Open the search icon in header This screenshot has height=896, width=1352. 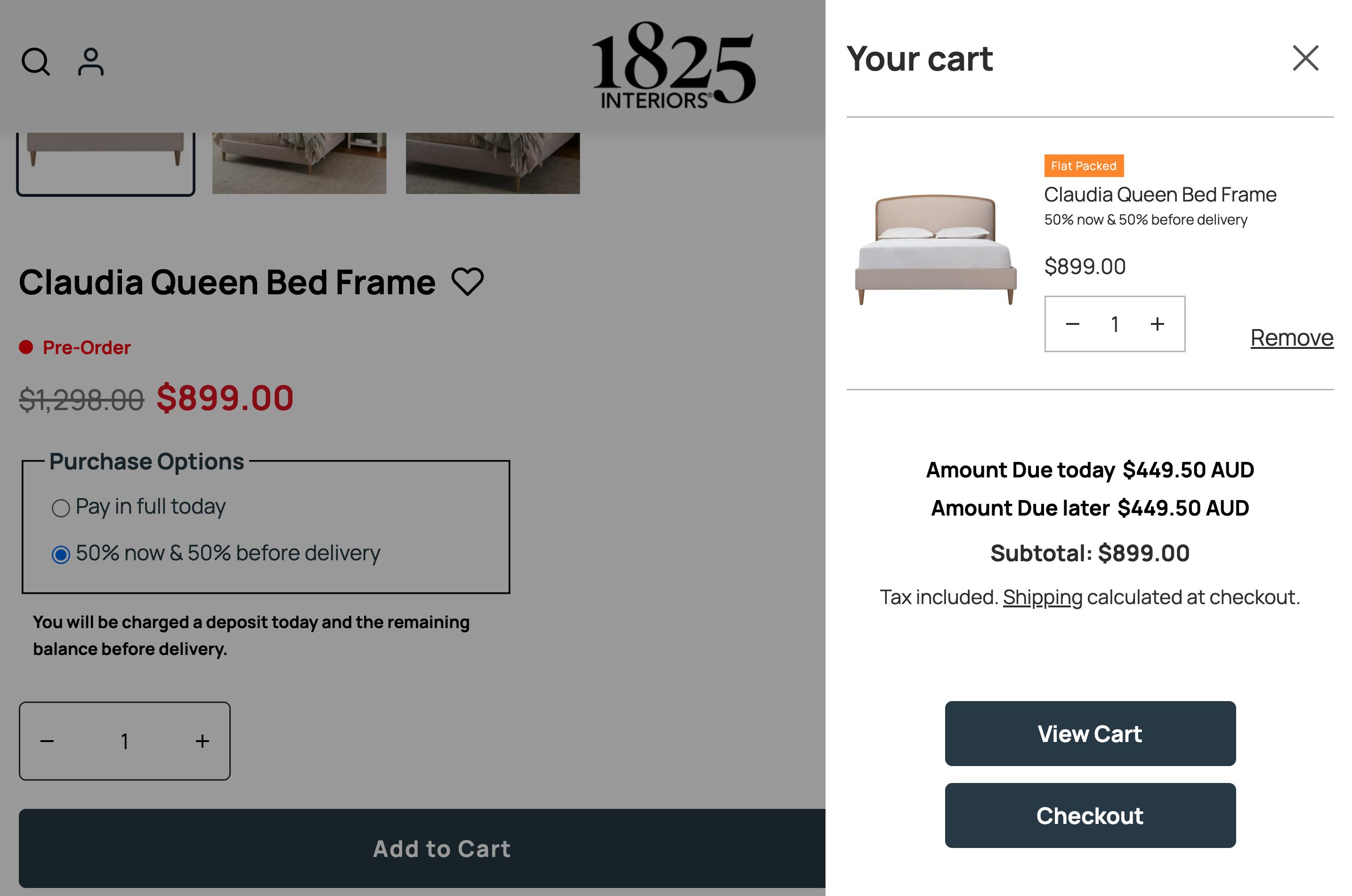coord(35,62)
